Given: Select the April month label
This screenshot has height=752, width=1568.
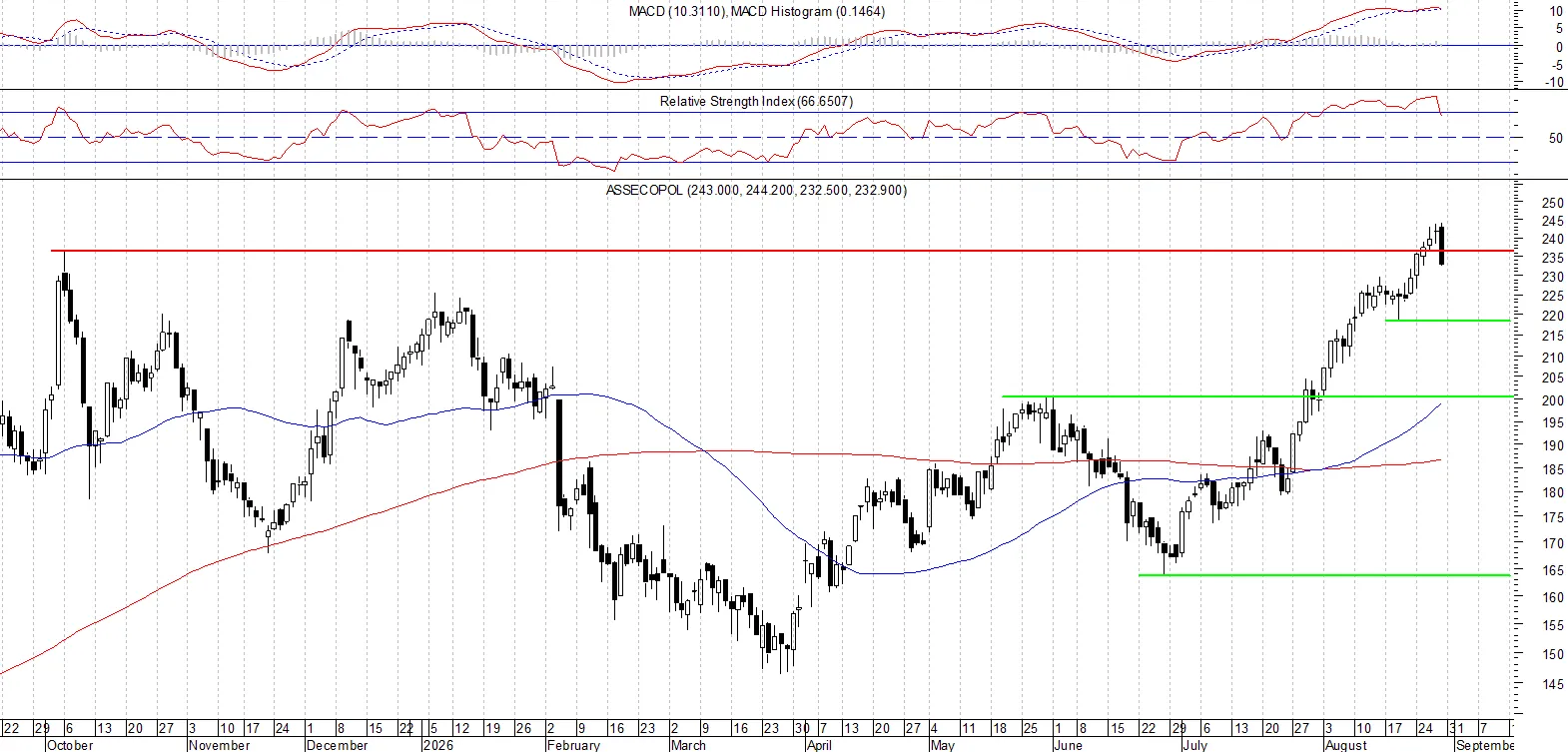Looking at the screenshot, I should coord(819,745).
